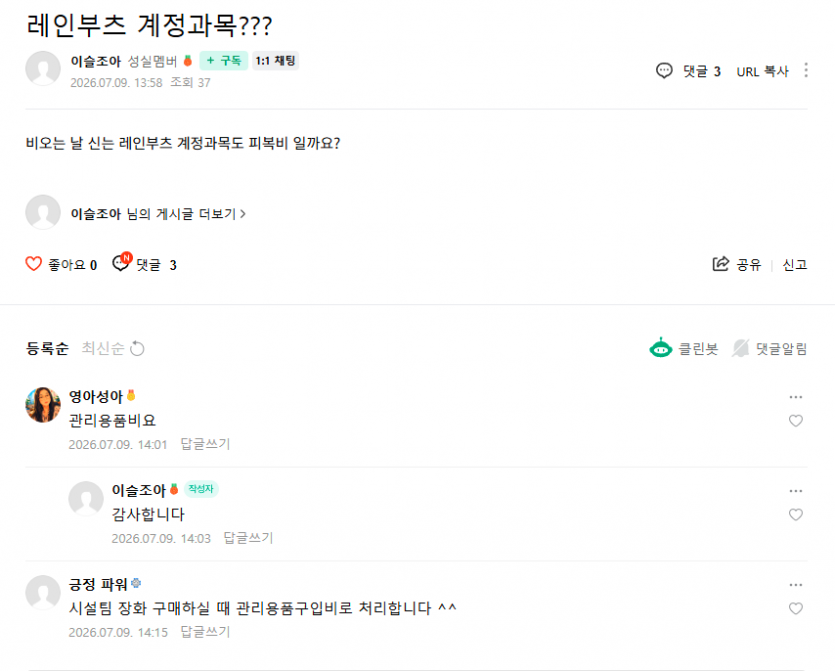Viewport: 835px width, 671px height.
Task: Open 이슬조아 님의 게시글 더보기 link
Action: tap(158, 214)
